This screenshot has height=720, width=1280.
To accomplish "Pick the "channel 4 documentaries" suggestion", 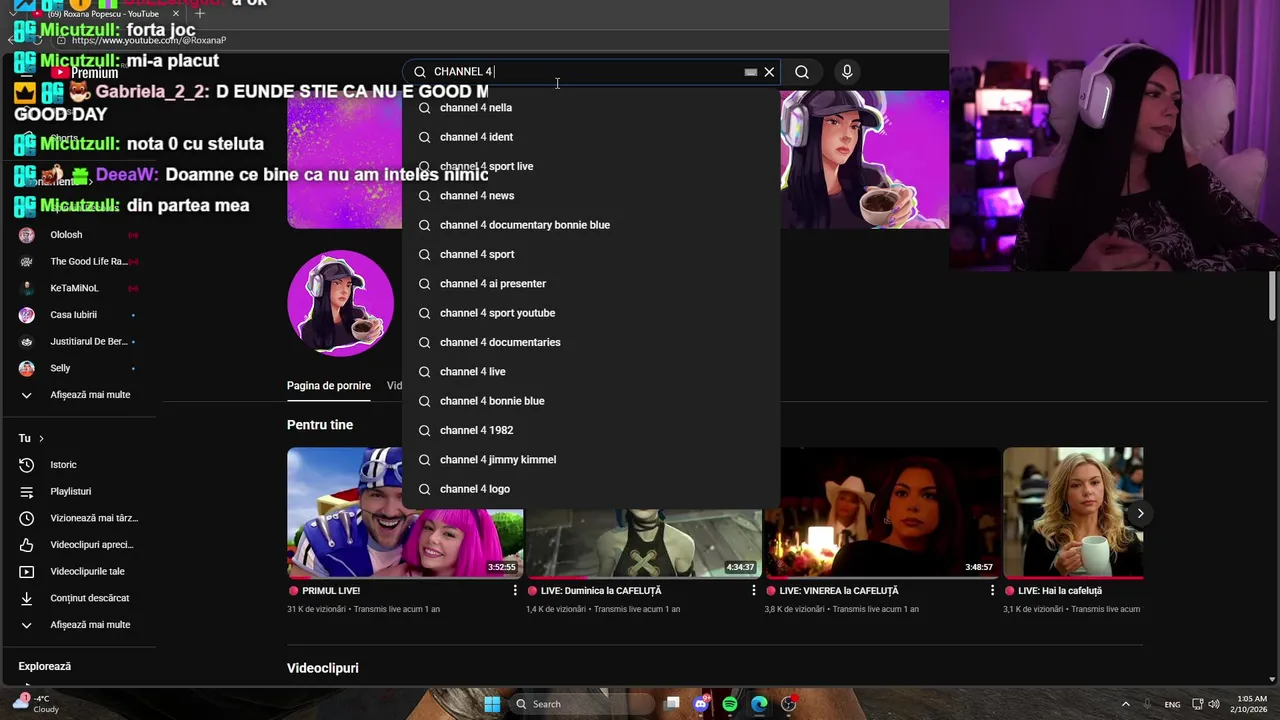I will (x=590, y=342).
